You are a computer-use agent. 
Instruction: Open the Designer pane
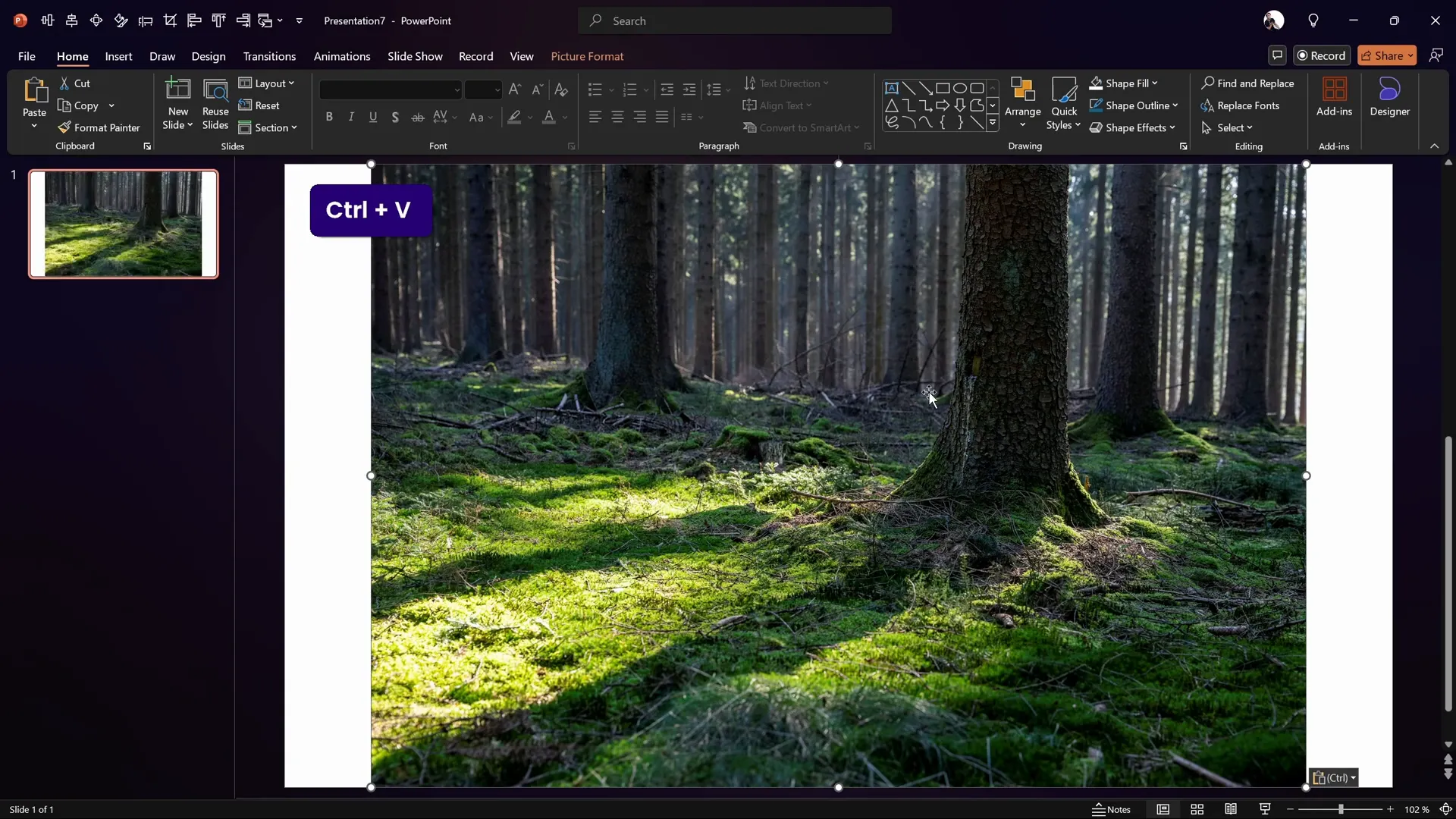click(x=1389, y=97)
